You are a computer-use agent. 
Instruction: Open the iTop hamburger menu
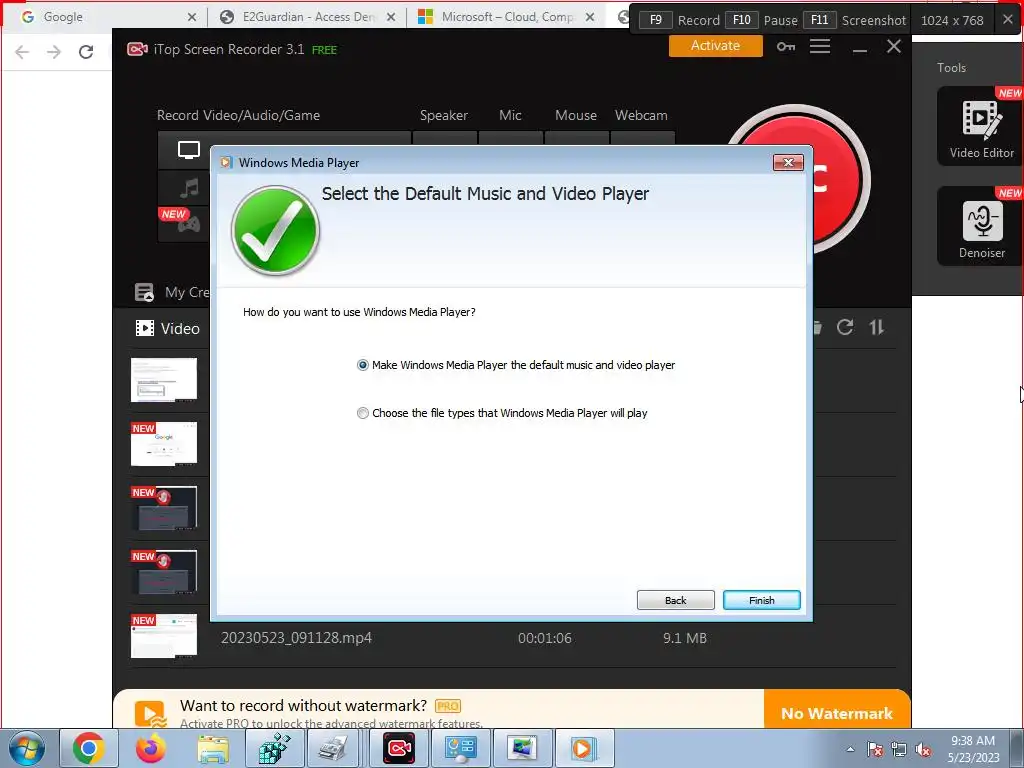click(820, 46)
